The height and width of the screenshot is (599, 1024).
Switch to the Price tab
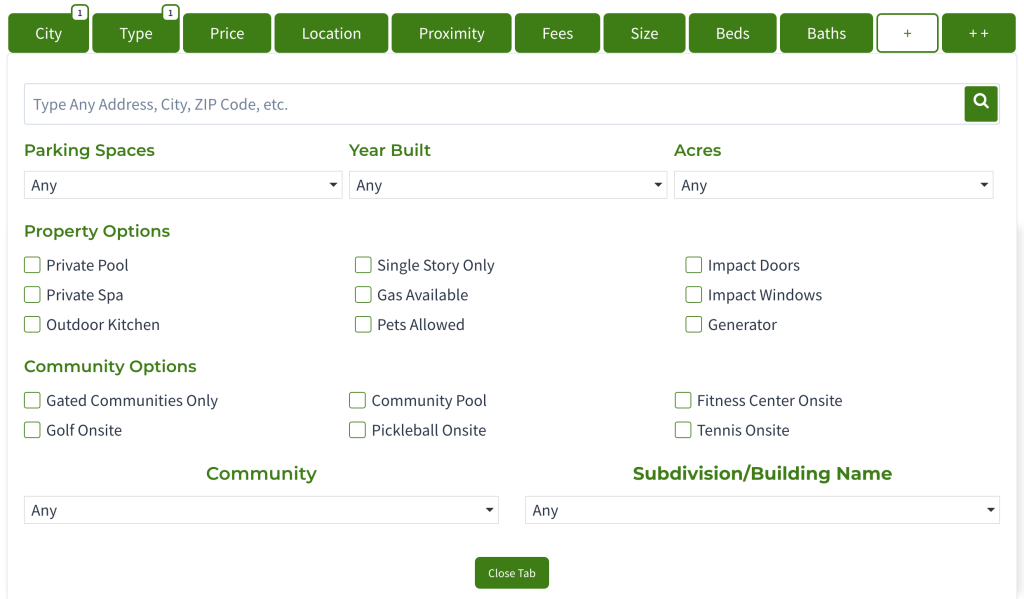pyautogui.click(x=227, y=33)
